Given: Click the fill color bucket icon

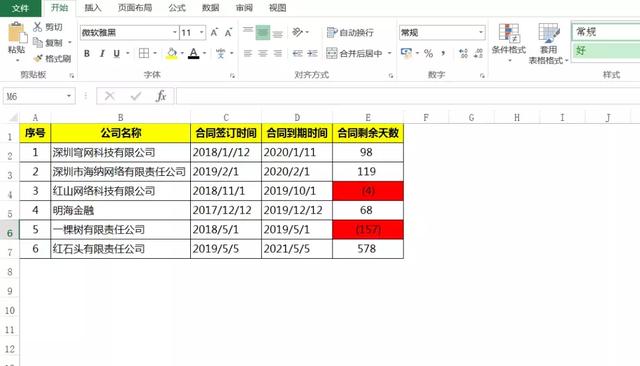Looking at the screenshot, I should tap(172, 53).
